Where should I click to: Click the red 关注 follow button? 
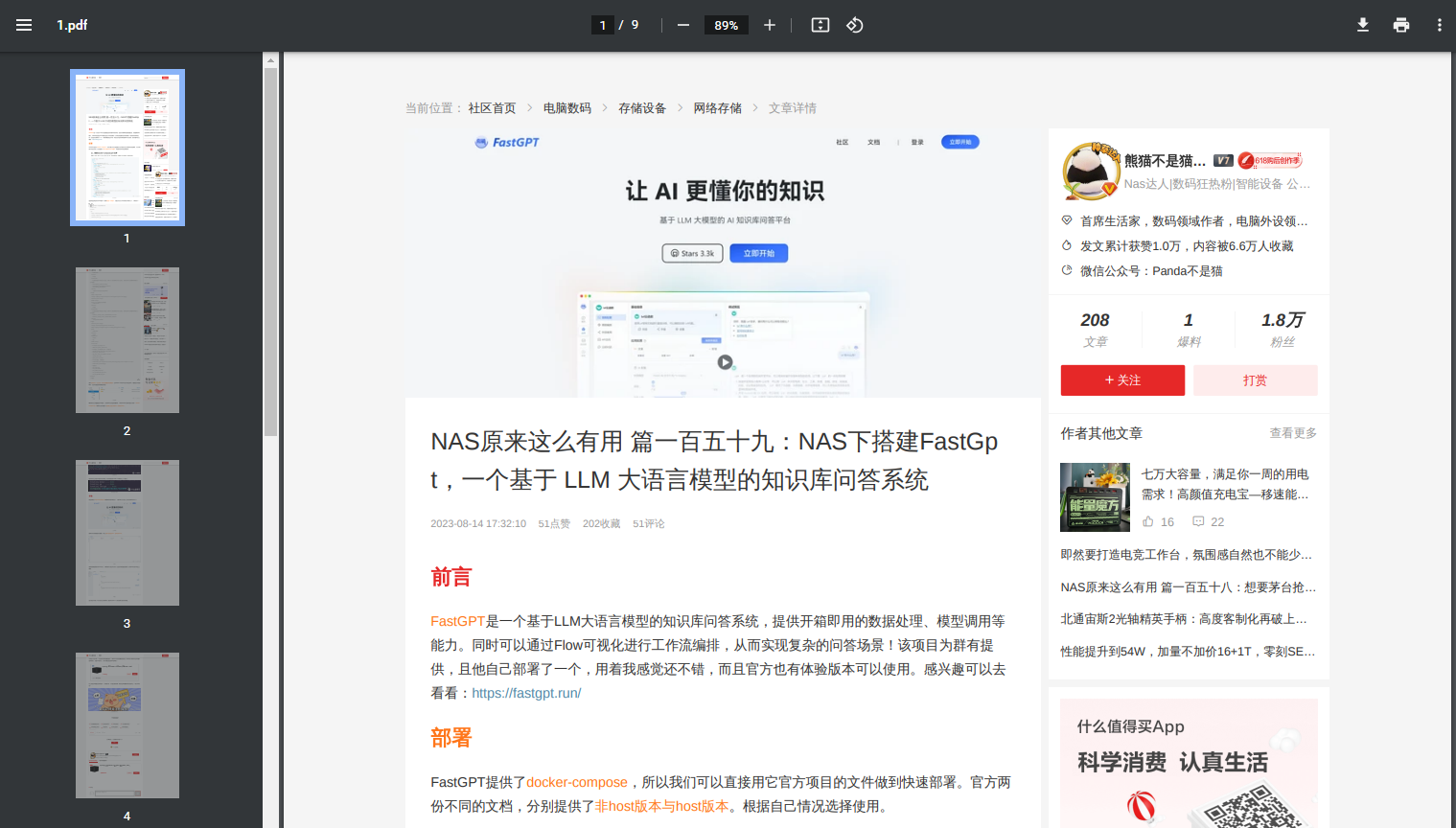(x=1122, y=380)
